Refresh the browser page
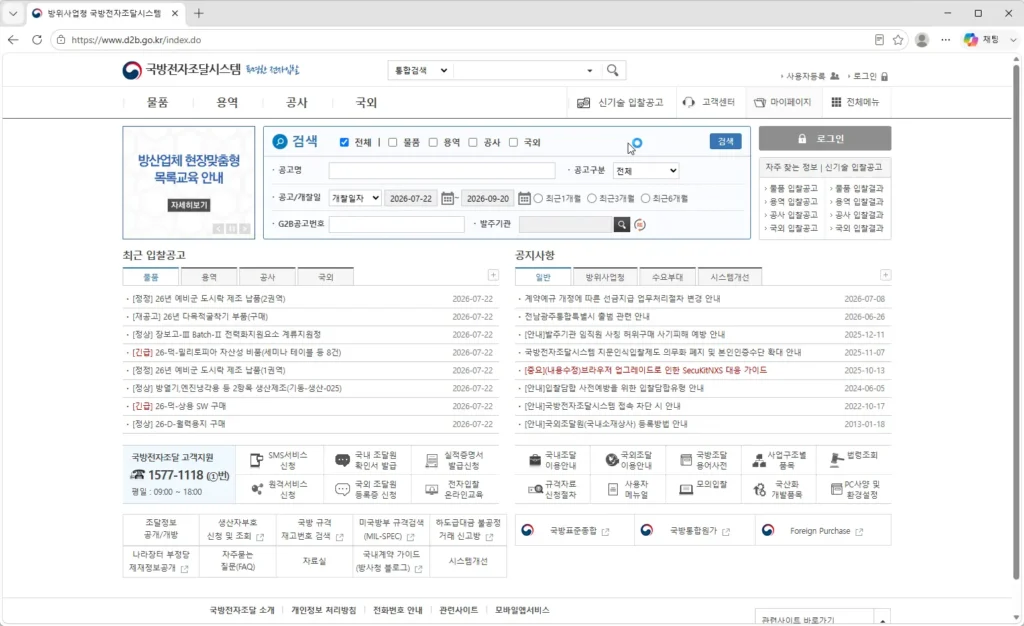Screen dimensions: 1024x626 click(x=37, y=40)
